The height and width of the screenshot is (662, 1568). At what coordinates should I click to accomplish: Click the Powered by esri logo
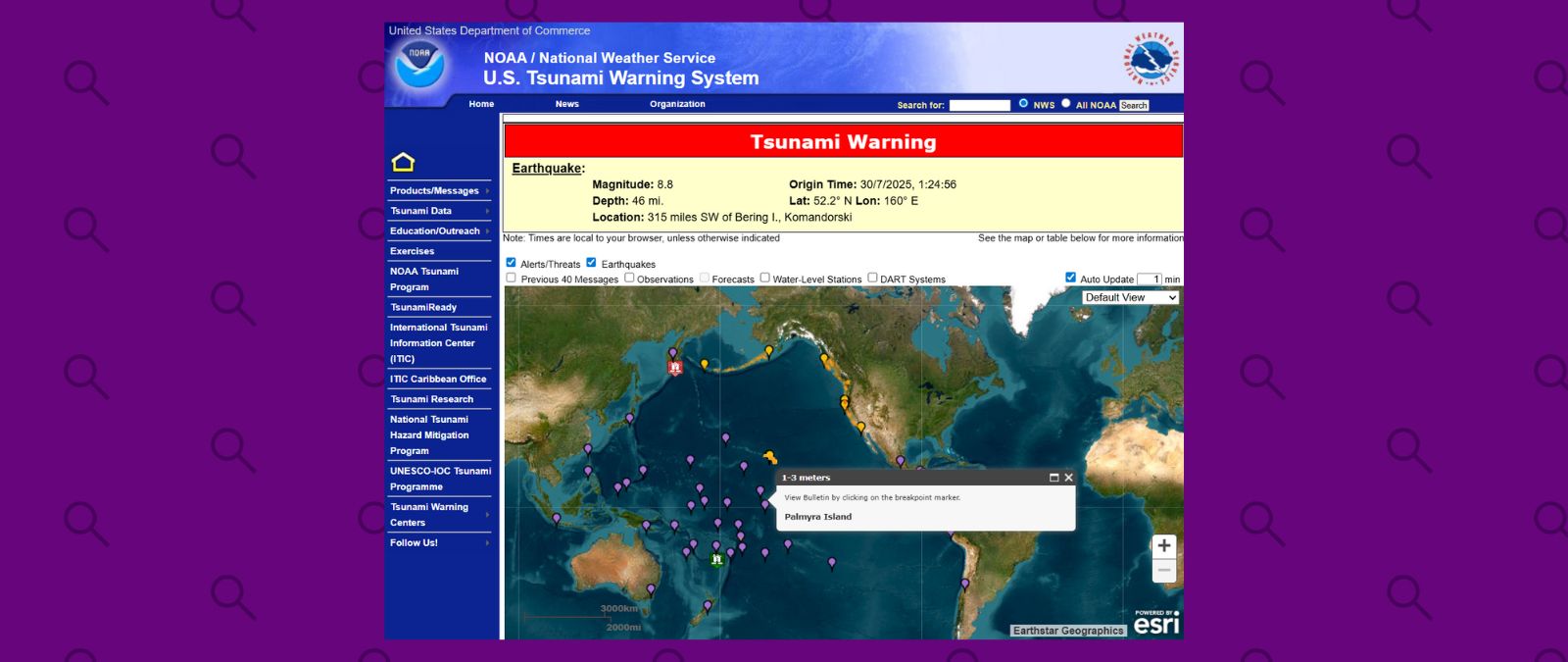pyautogui.click(x=1156, y=622)
